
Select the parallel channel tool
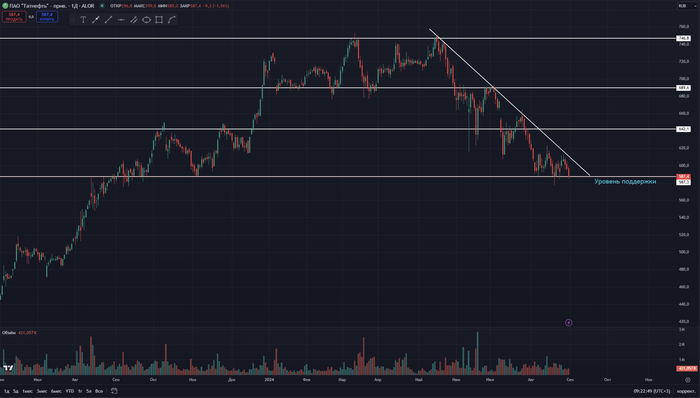(x=134, y=20)
